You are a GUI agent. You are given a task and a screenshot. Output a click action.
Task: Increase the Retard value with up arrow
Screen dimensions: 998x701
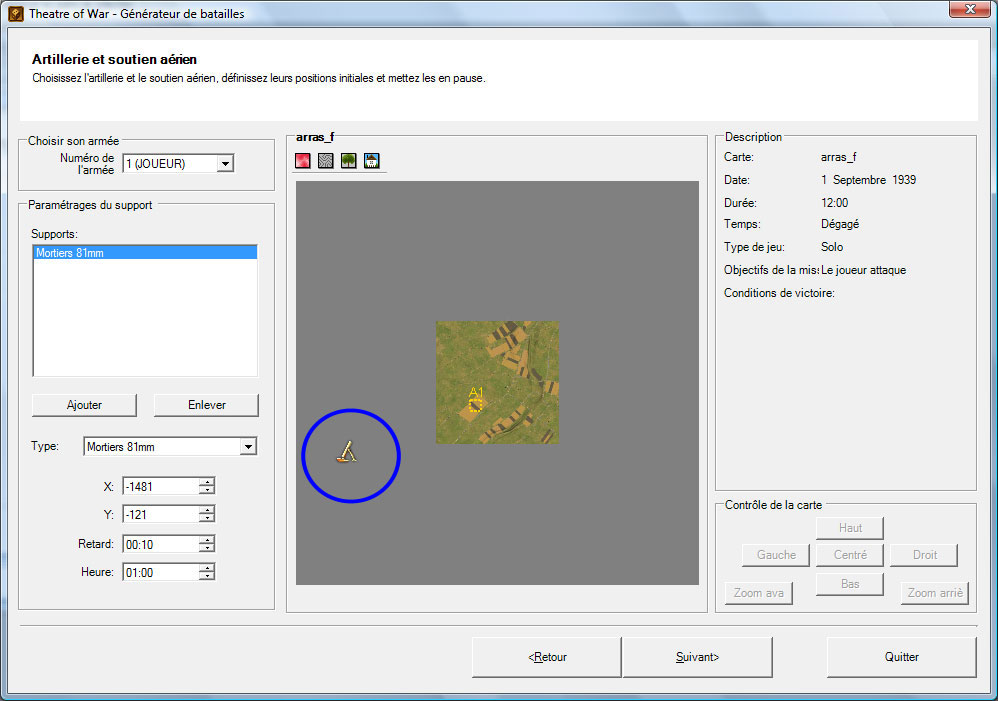click(207, 540)
